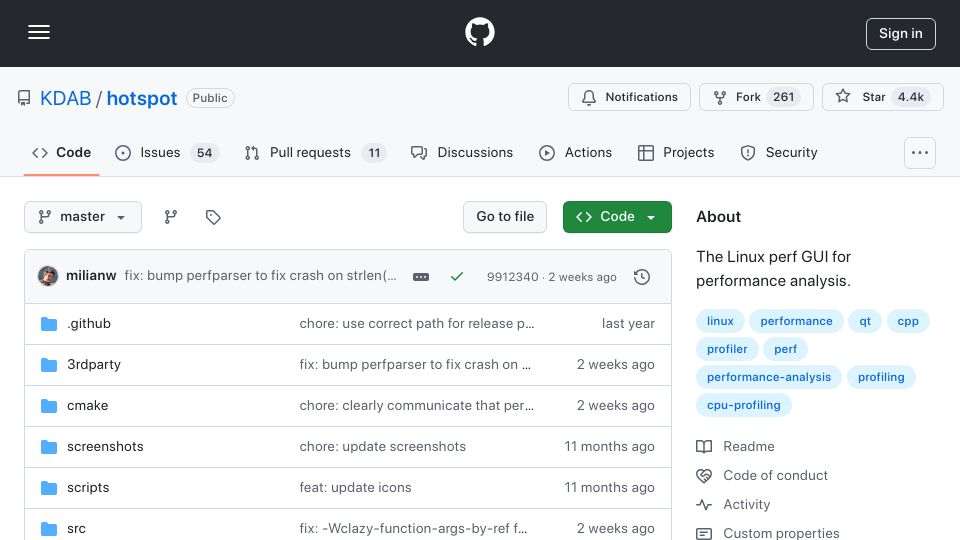Open the milianw author link
The height and width of the screenshot is (540, 960).
91,276
